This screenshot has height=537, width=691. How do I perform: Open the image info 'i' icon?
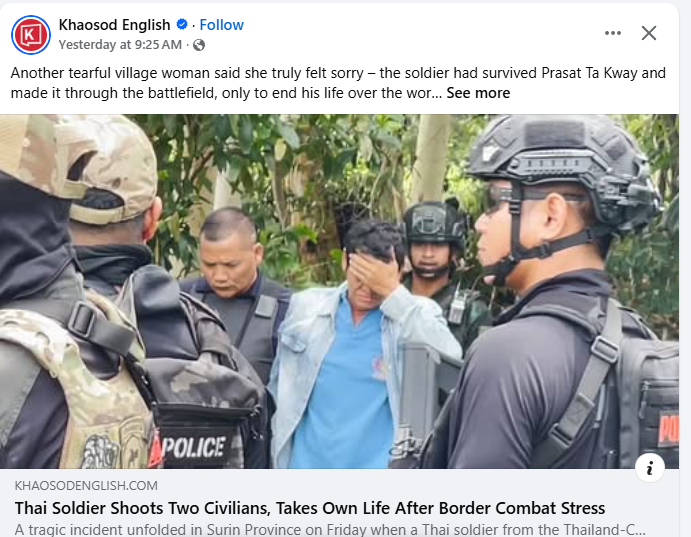coord(650,468)
